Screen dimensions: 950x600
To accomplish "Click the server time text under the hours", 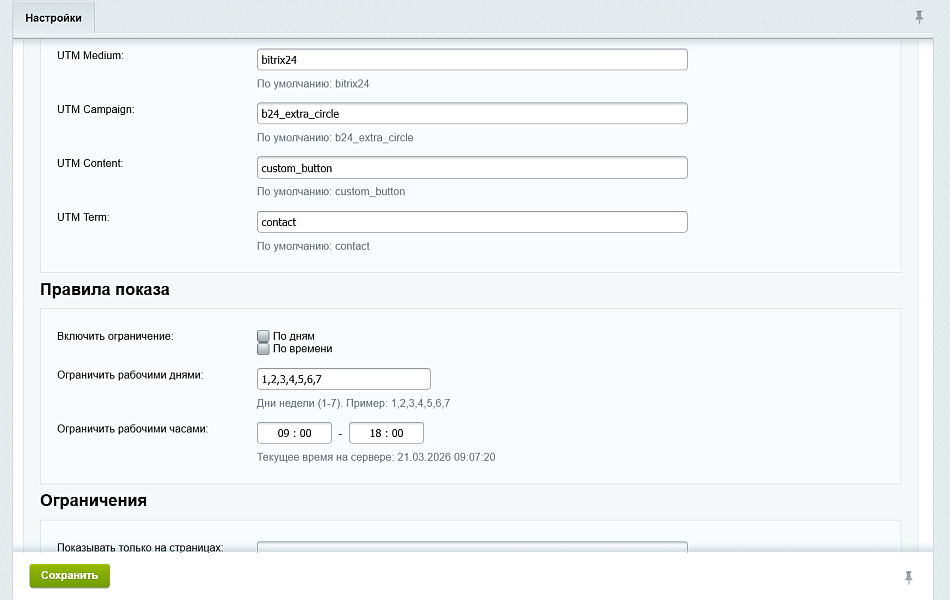I will point(376,457).
